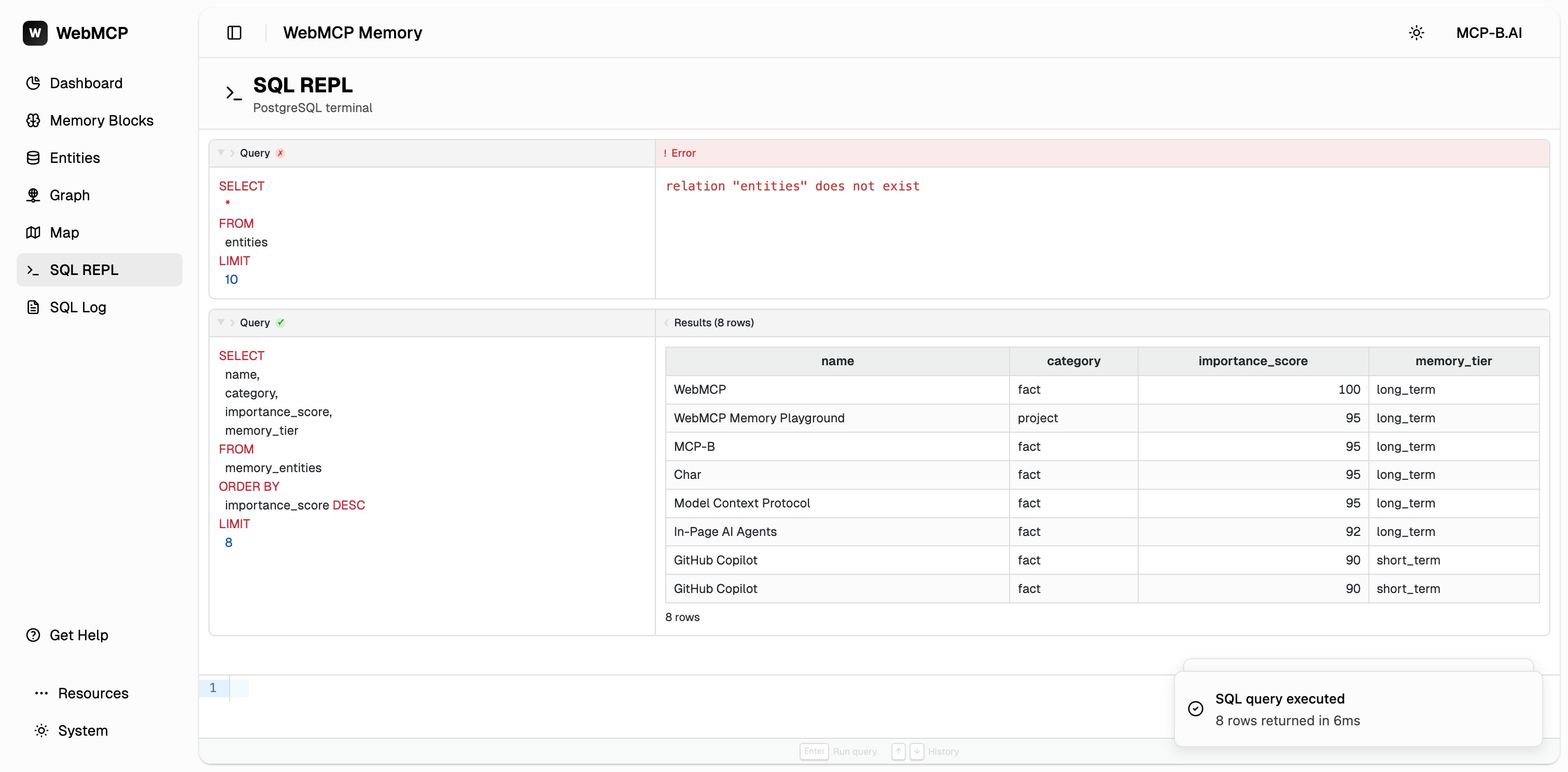
Task: Collapse results with chevron beside Results (8 rows)
Action: 666,323
